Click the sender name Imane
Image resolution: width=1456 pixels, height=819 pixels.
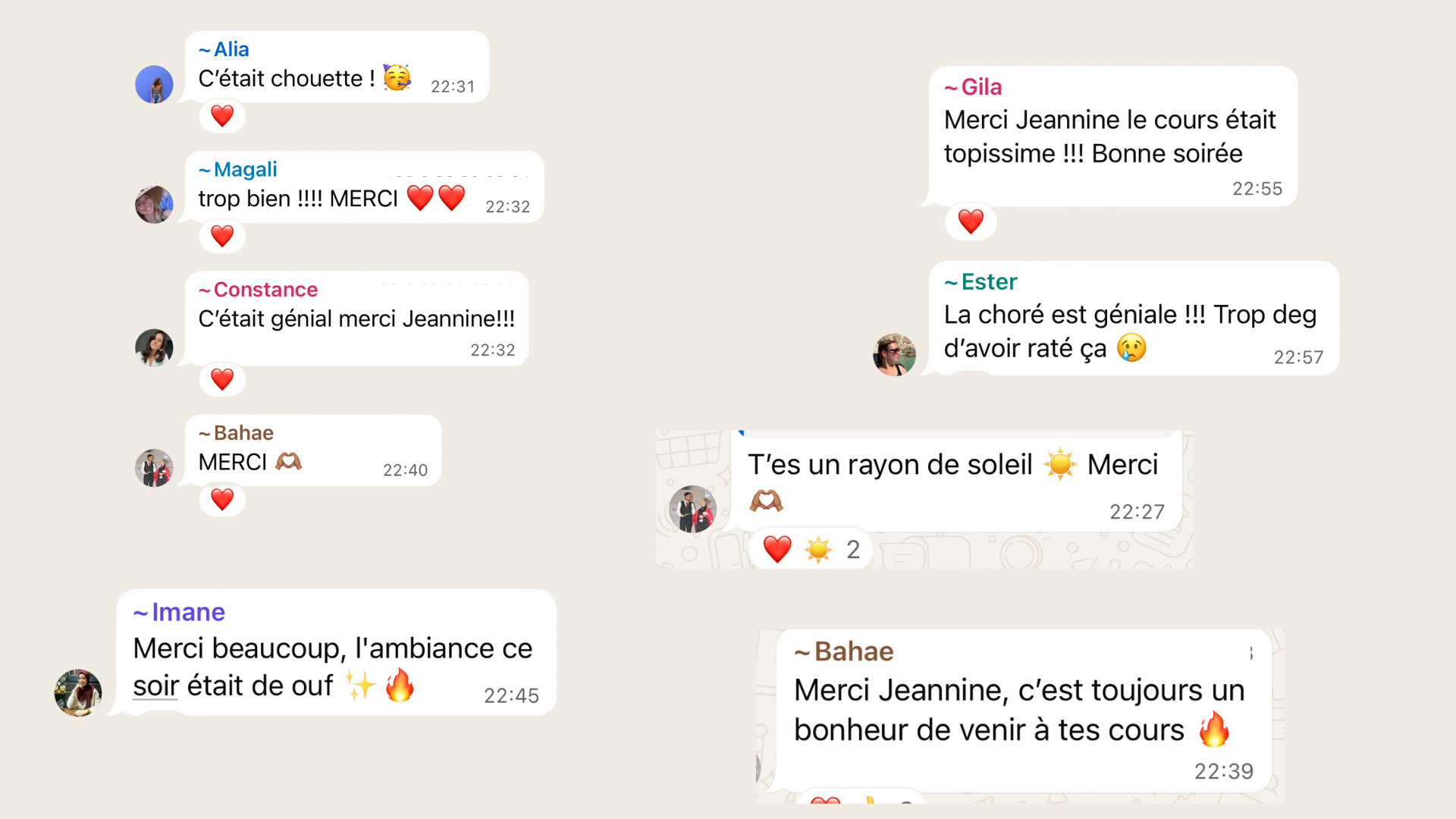point(187,612)
